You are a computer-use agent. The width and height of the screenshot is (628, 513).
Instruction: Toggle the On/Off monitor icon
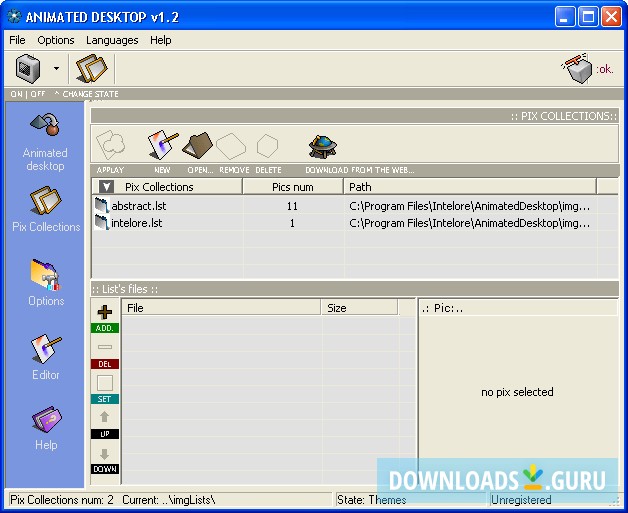[28, 68]
